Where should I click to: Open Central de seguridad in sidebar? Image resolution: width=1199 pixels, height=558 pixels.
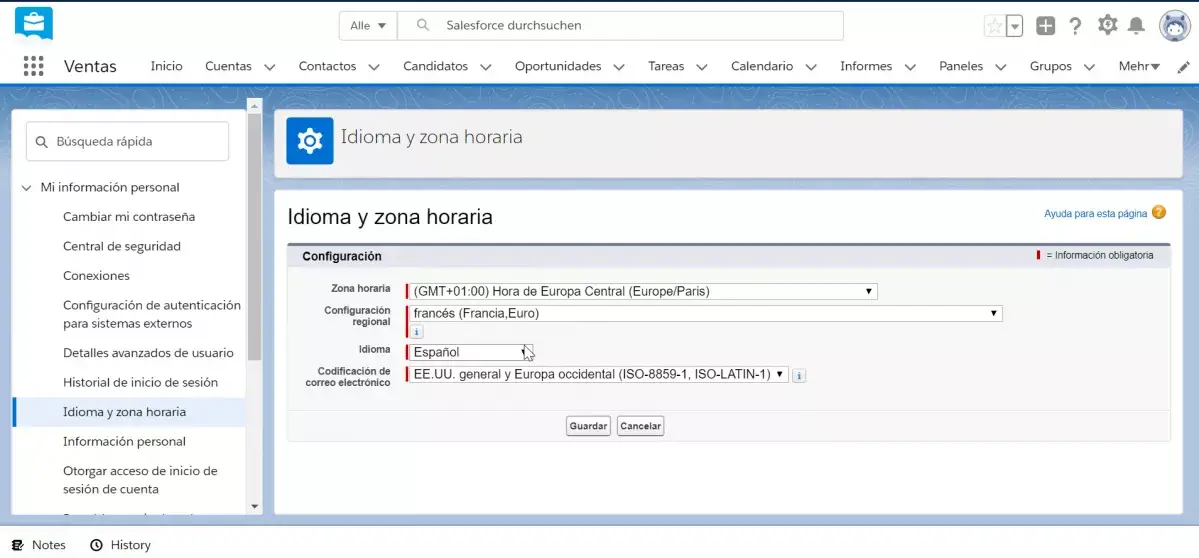coord(122,247)
